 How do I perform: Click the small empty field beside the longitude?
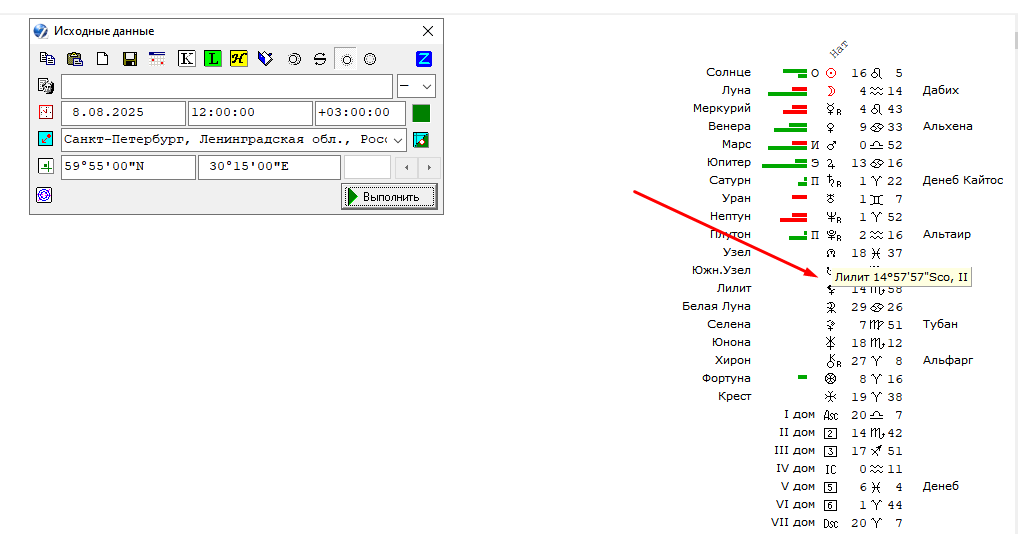(367, 167)
